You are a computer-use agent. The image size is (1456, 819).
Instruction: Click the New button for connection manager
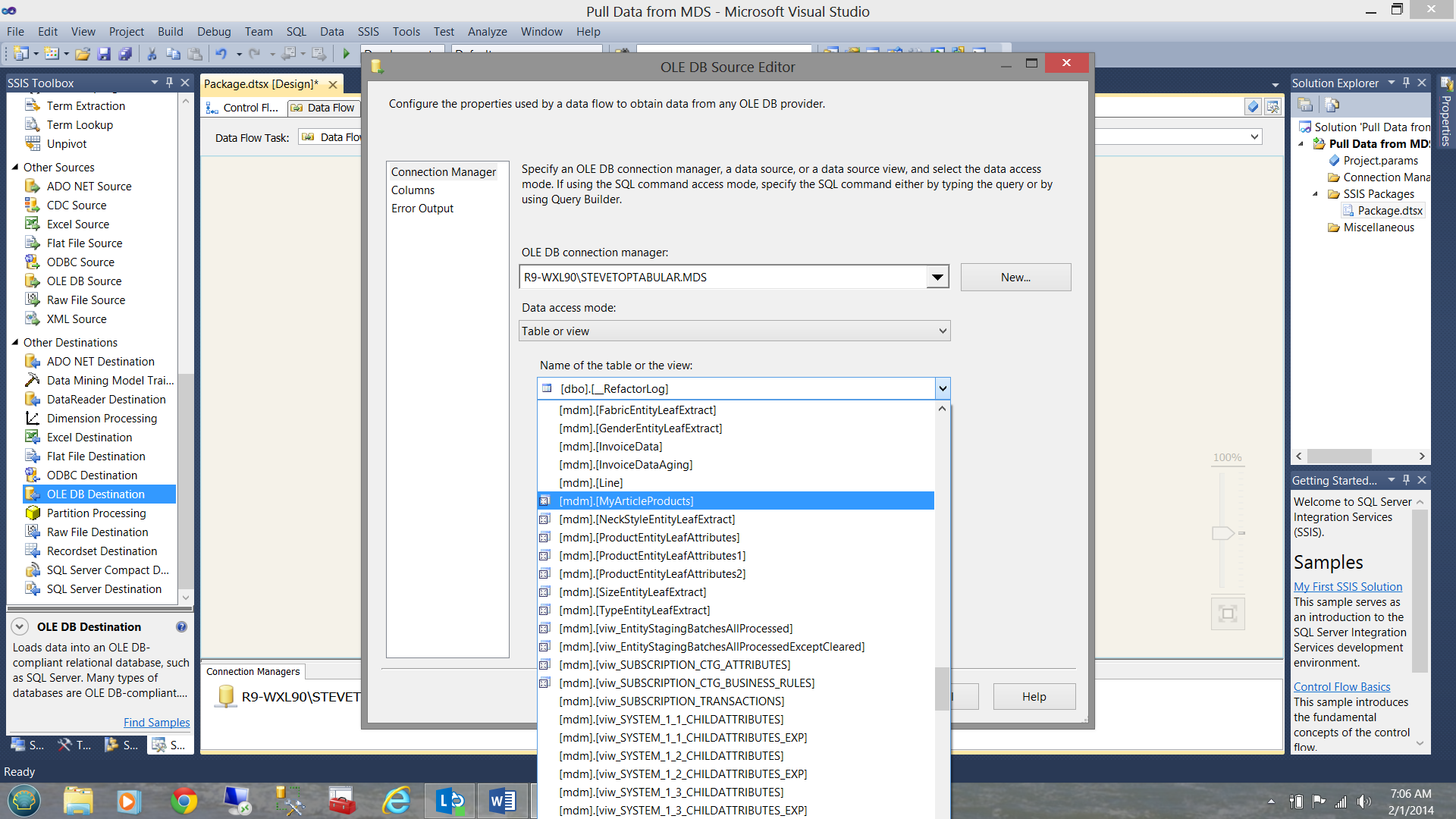pos(1015,276)
